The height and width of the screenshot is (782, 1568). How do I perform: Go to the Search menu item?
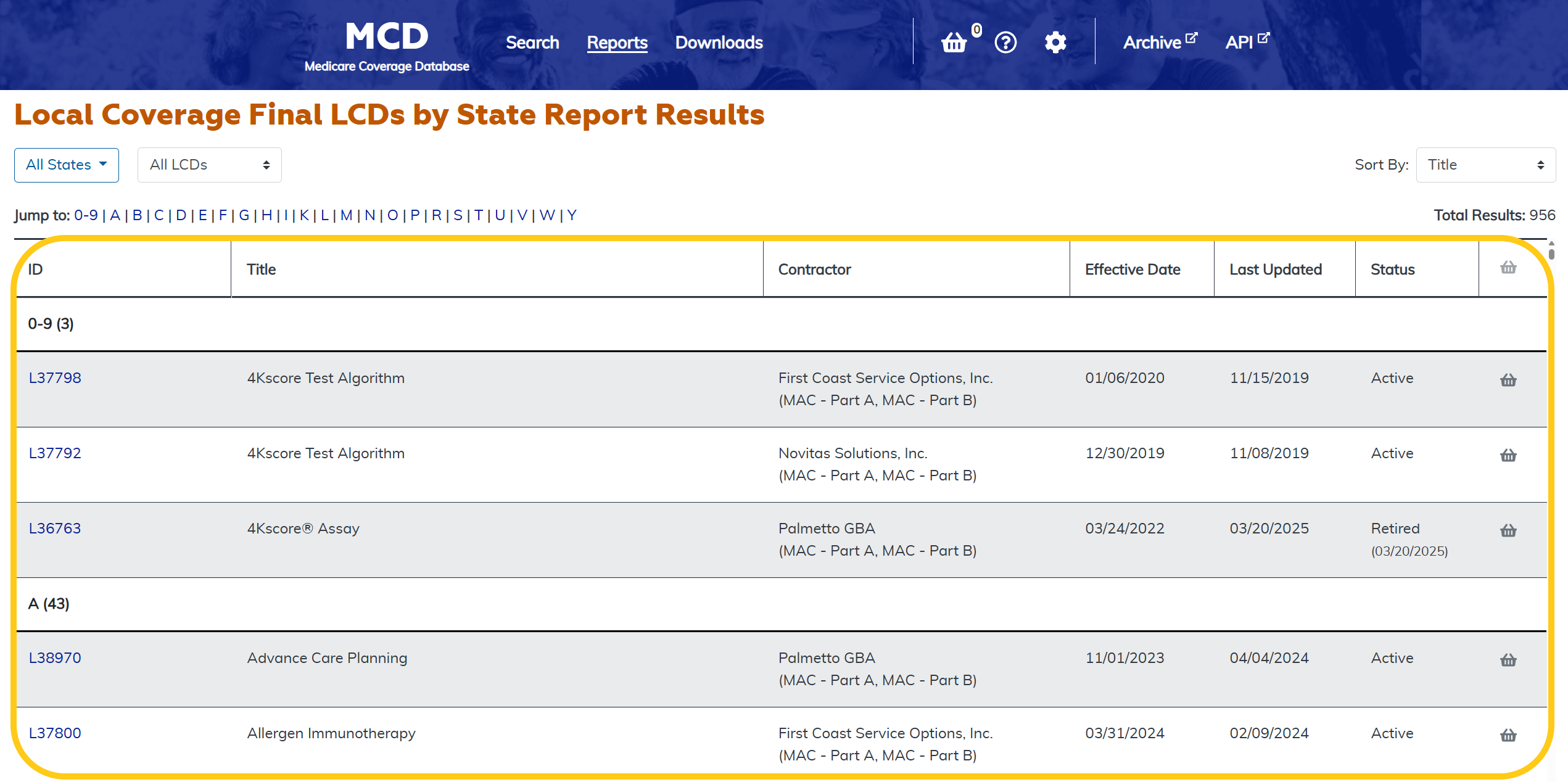(532, 42)
